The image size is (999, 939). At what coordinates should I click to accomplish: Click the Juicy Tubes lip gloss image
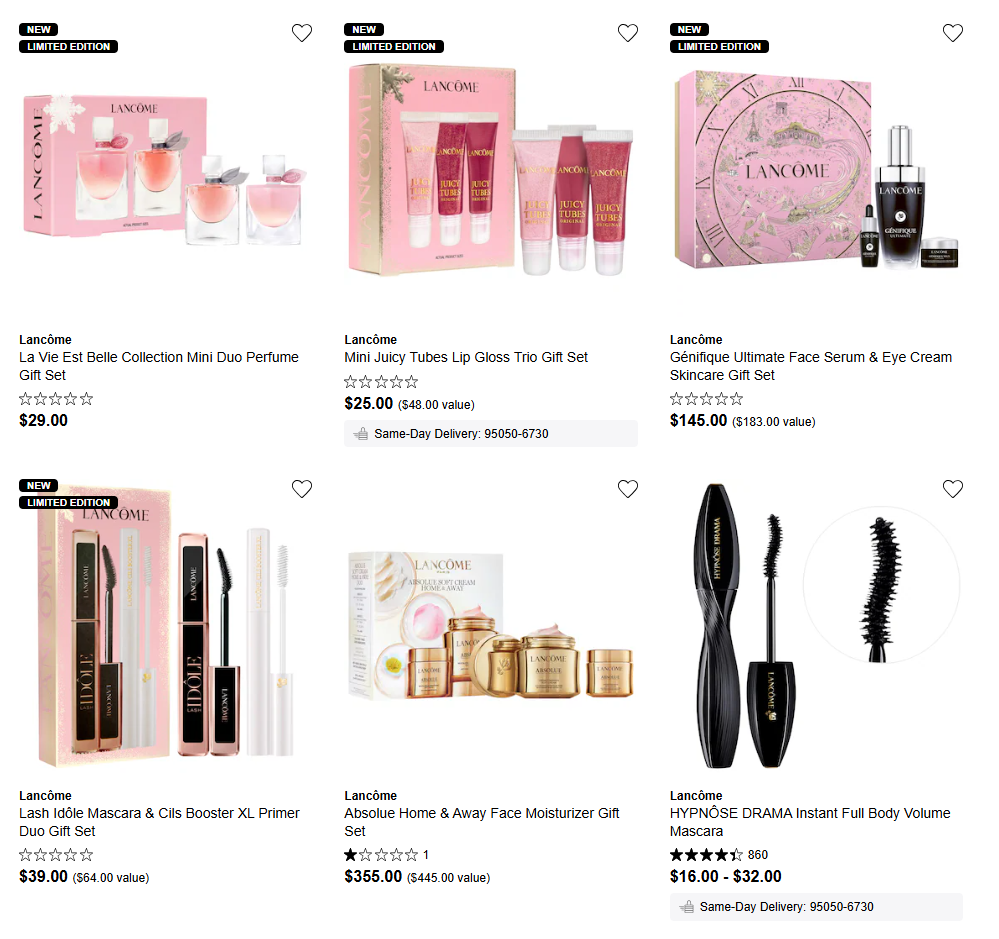click(491, 170)
